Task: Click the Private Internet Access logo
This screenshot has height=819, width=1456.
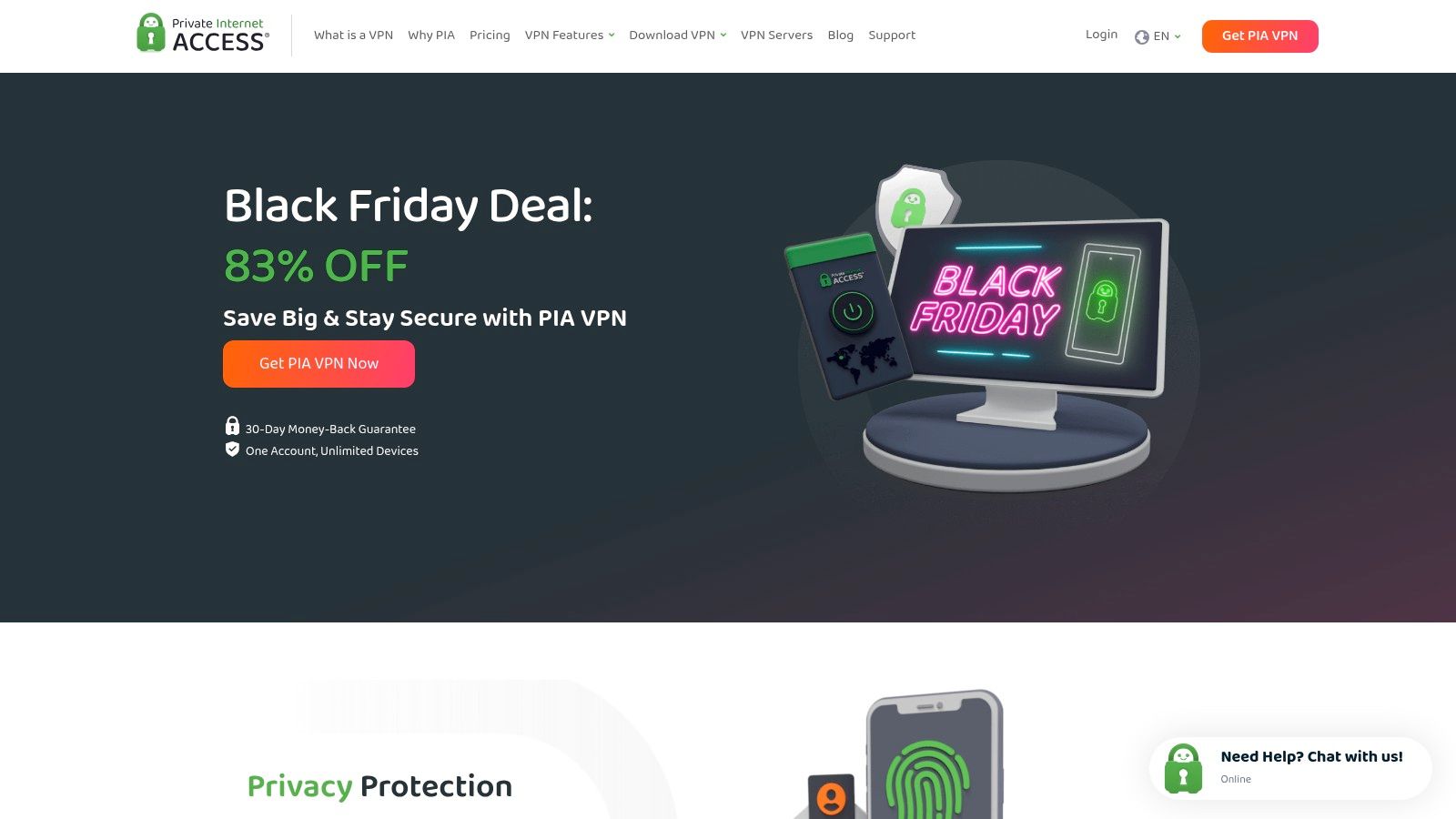Action: click(x=202, y=34)
